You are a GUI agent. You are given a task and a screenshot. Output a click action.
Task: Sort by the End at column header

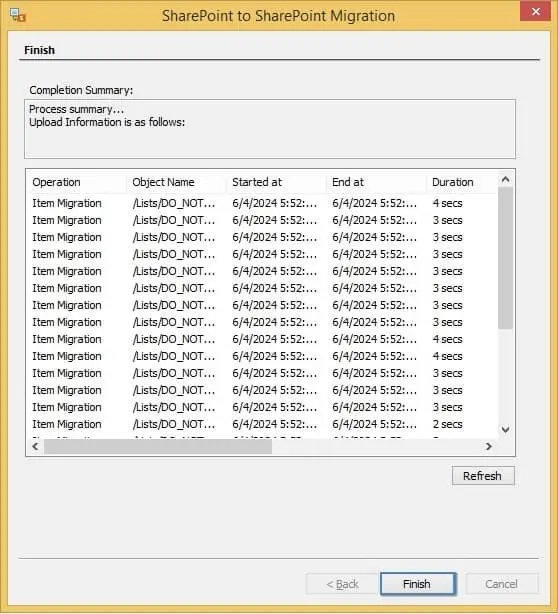click(x=377, y=182)
